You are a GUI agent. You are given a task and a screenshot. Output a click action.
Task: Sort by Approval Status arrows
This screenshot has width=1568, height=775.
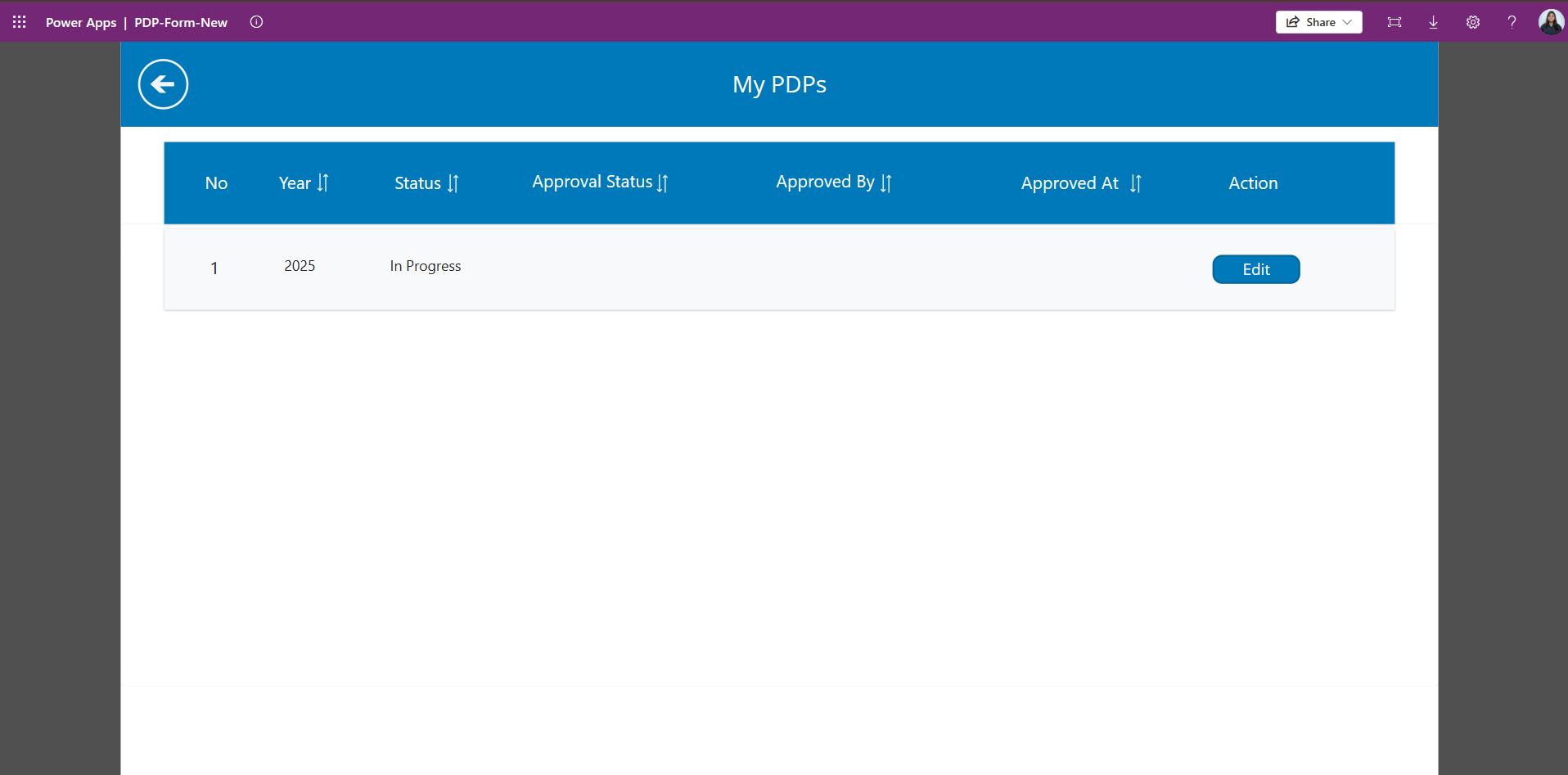click(663, 183)
